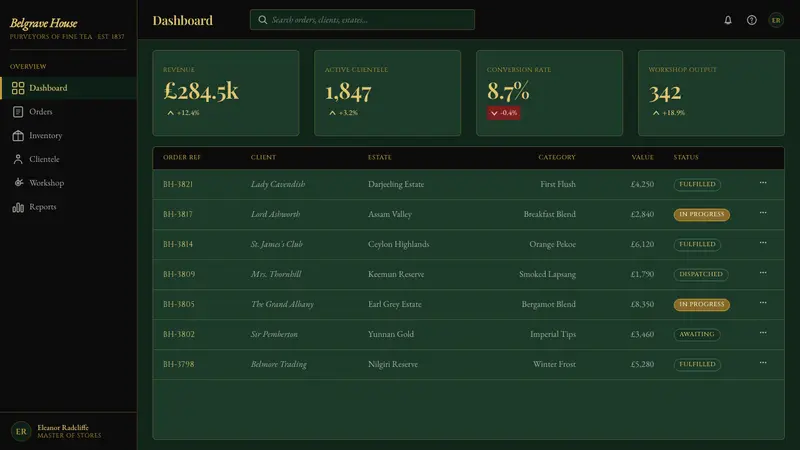The image size is (800, 450).
Task: Sort by Order Ref column header
Action: [182, 157]
